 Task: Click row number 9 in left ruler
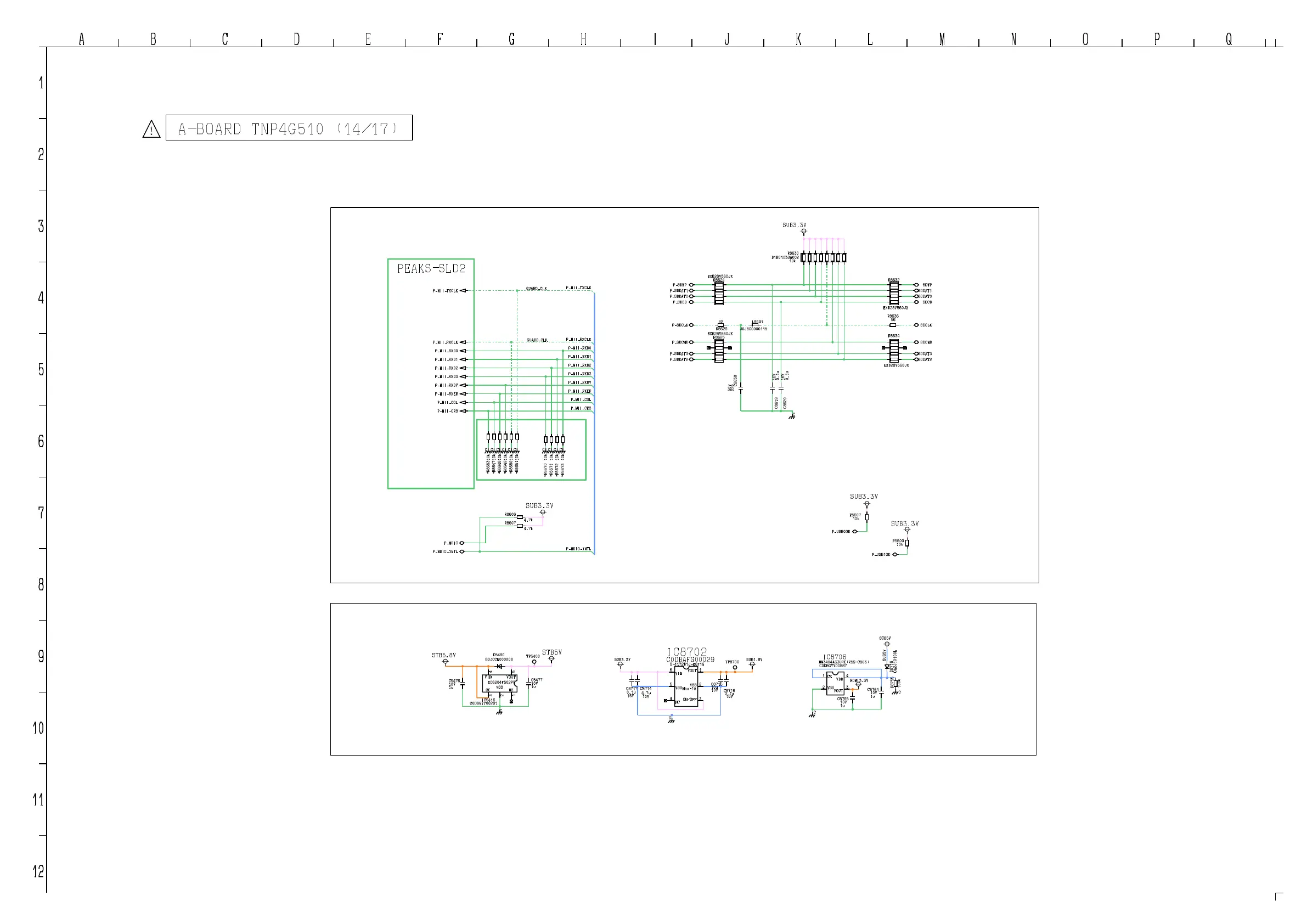(41, 656)
